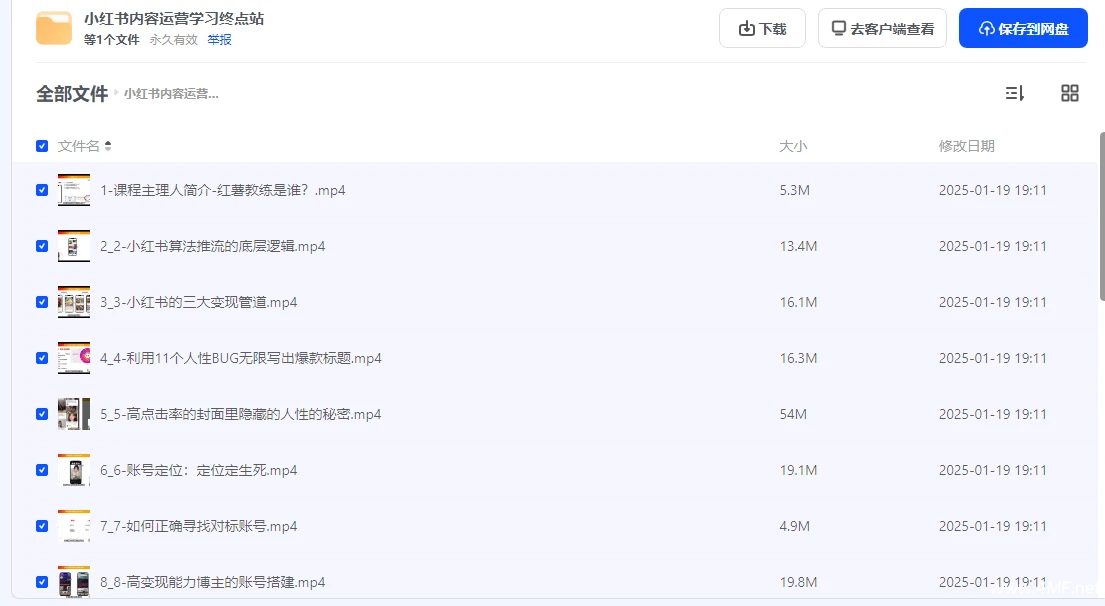Image resolution: width=1105 pixels, height=606 pixels.
Task: Click thumbnail of 高变现能力博主的账号搭建 video
Action: [74, 582]
